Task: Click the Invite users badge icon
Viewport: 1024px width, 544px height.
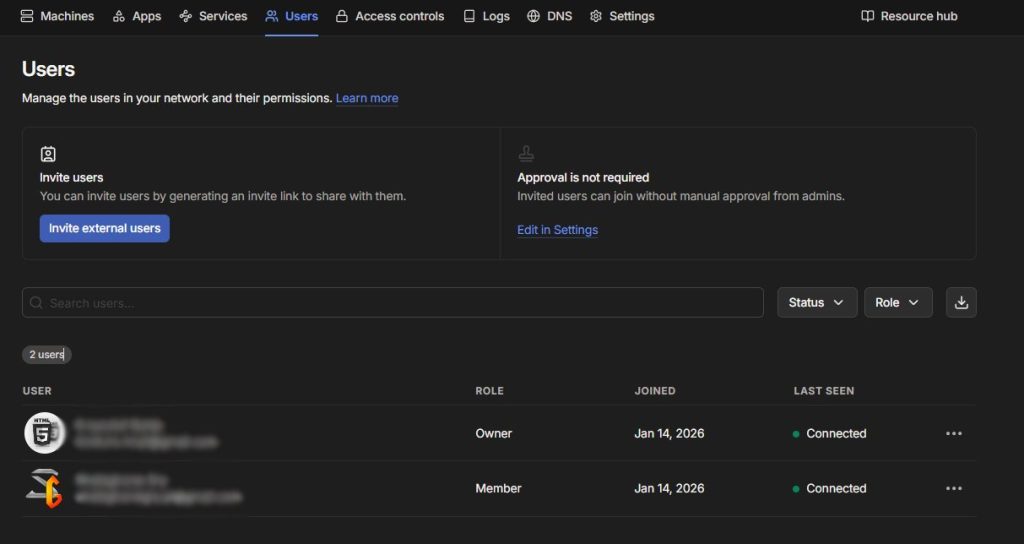Action: point(48,154)
